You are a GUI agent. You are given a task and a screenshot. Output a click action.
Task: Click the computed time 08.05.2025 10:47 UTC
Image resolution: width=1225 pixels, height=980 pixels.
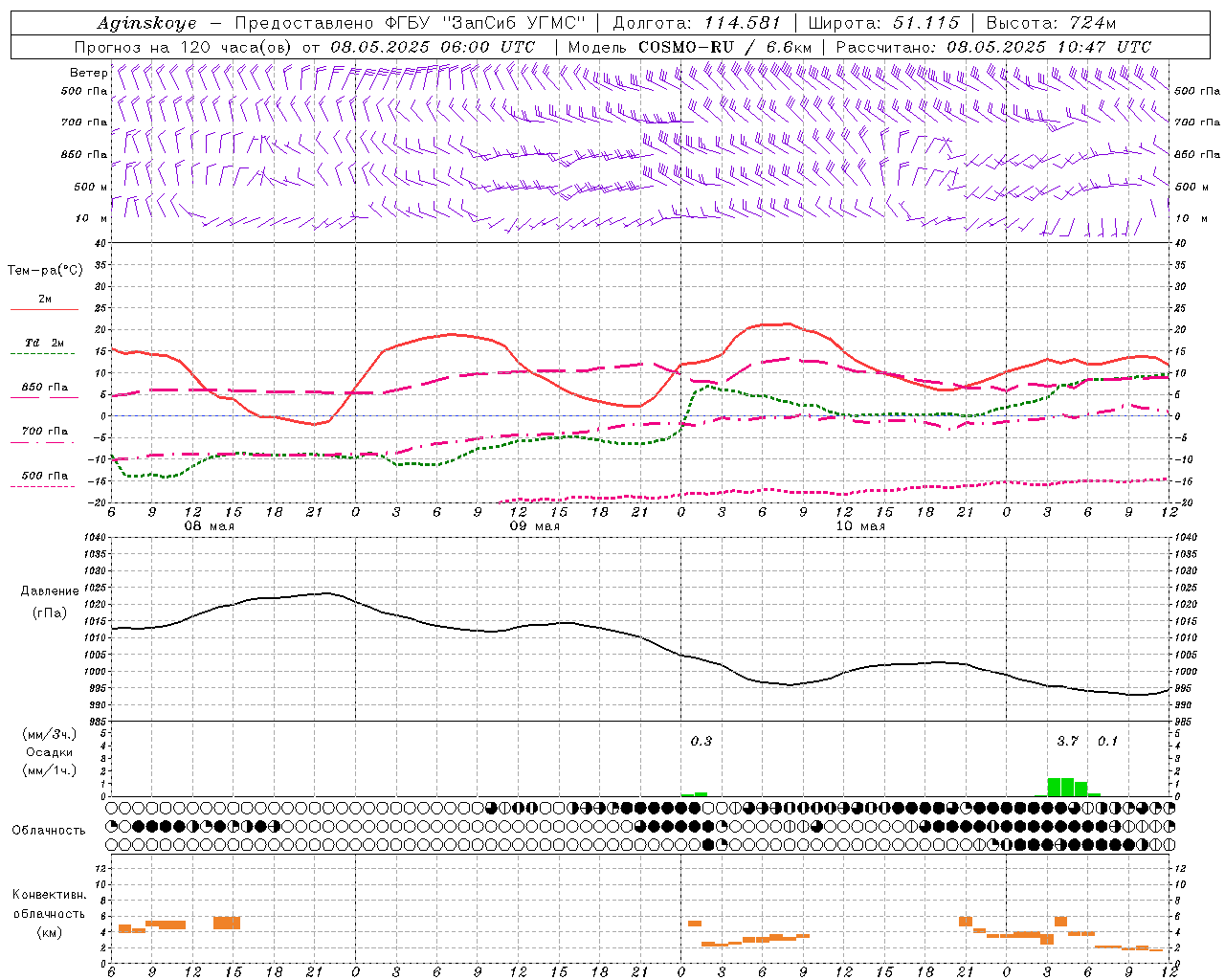coord(1049,47)
